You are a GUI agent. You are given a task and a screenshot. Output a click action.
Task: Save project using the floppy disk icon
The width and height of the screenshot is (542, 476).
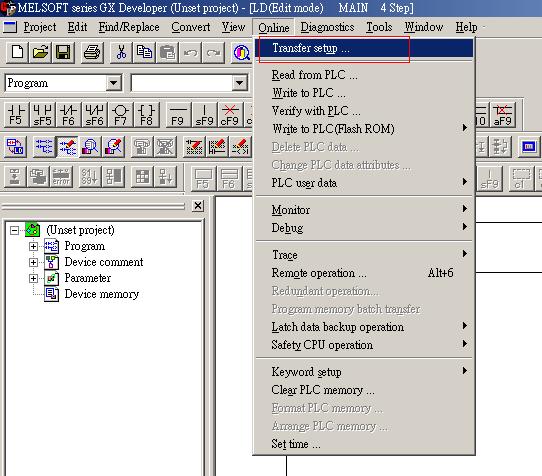coord(63,53)
